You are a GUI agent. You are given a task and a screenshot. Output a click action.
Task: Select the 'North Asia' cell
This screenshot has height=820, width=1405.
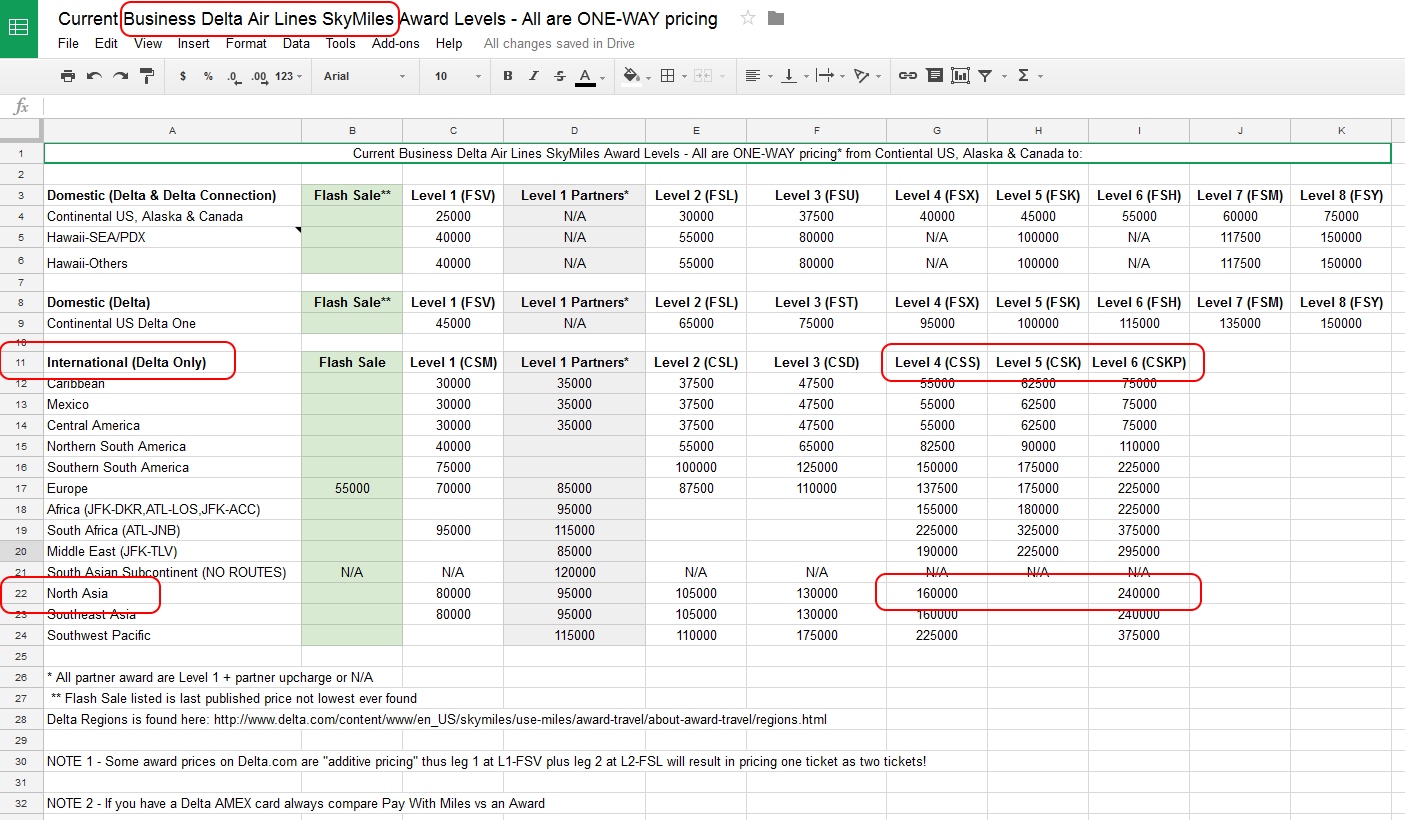click(173, 593)
